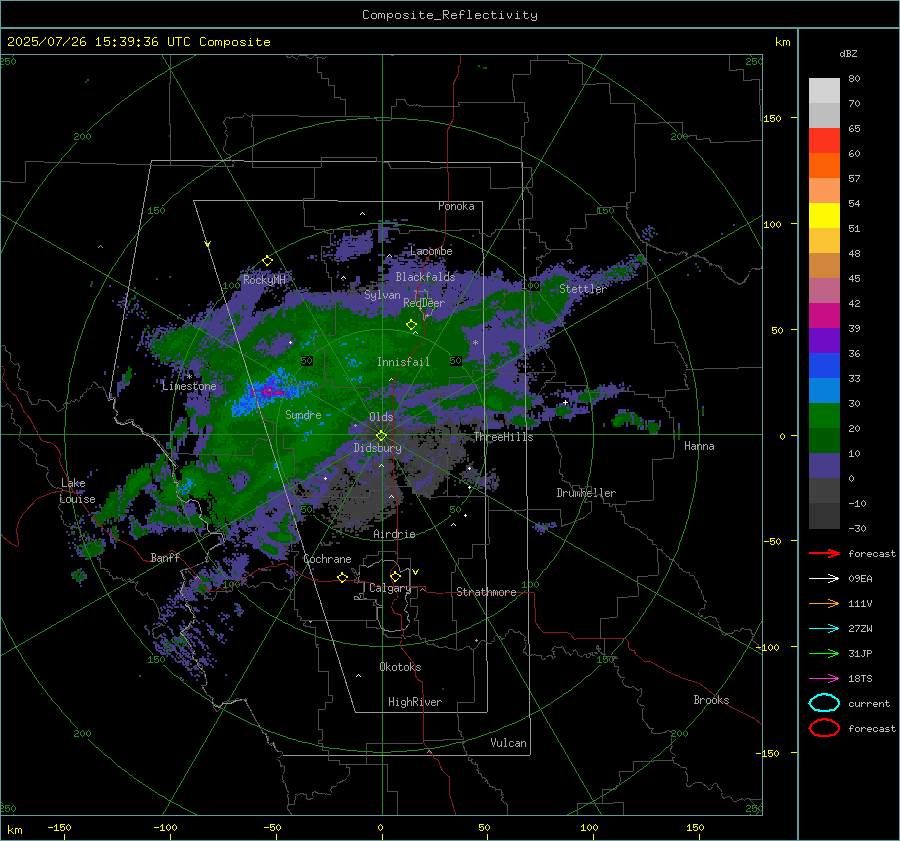Click the yellow radar site marker at Didsbury

[381, 436]
